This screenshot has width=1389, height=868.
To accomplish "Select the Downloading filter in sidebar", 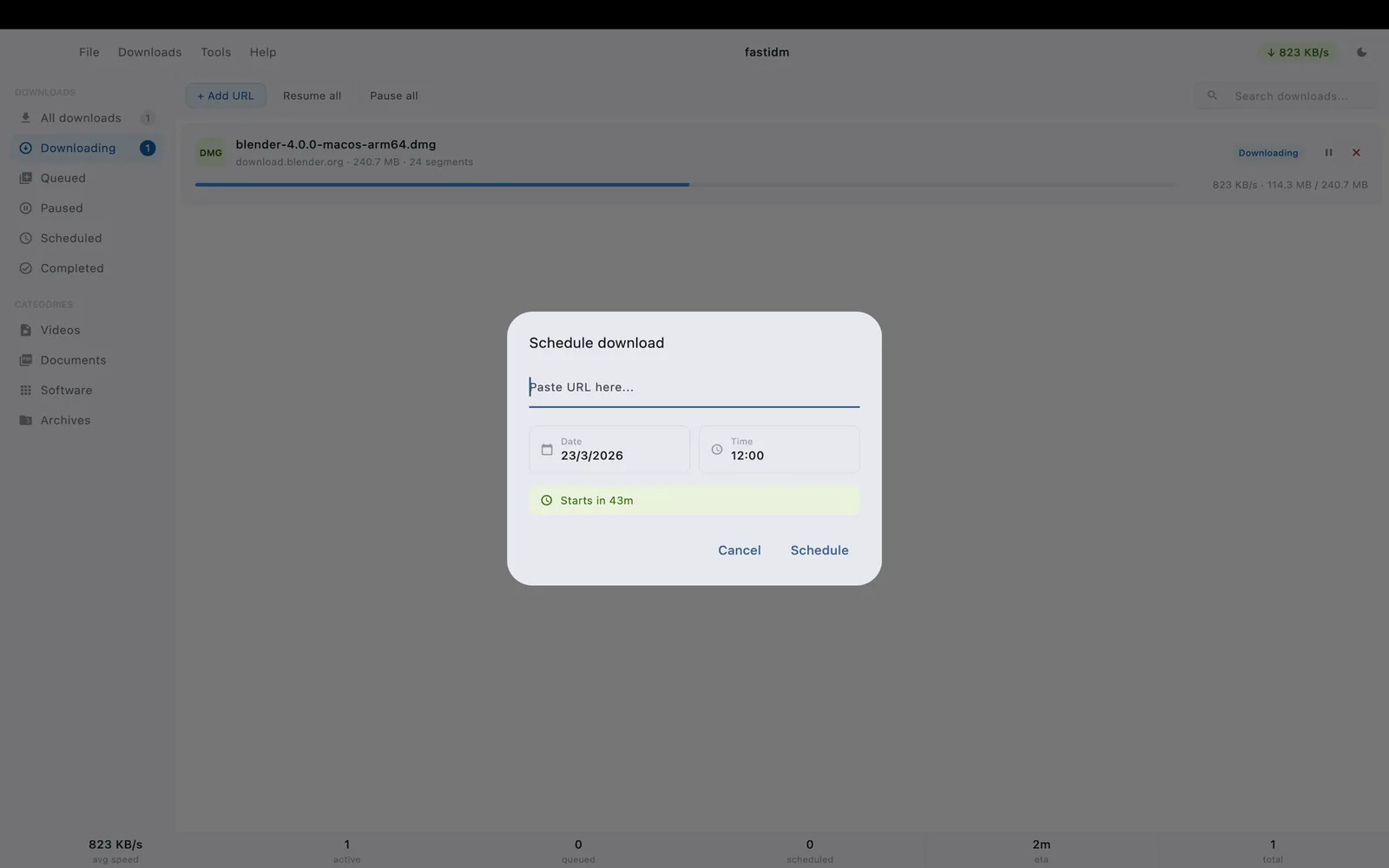I will (x=86, y=148).
